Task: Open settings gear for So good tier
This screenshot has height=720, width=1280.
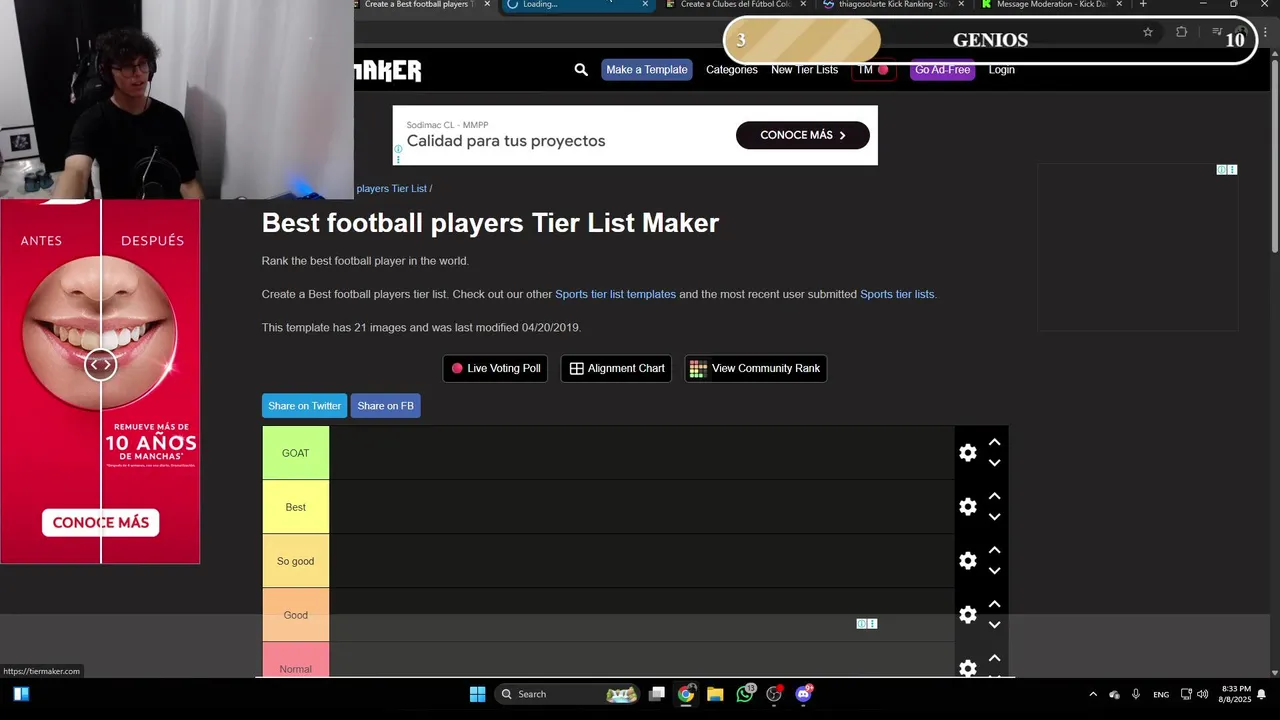Action: click(x=968, y=561)
